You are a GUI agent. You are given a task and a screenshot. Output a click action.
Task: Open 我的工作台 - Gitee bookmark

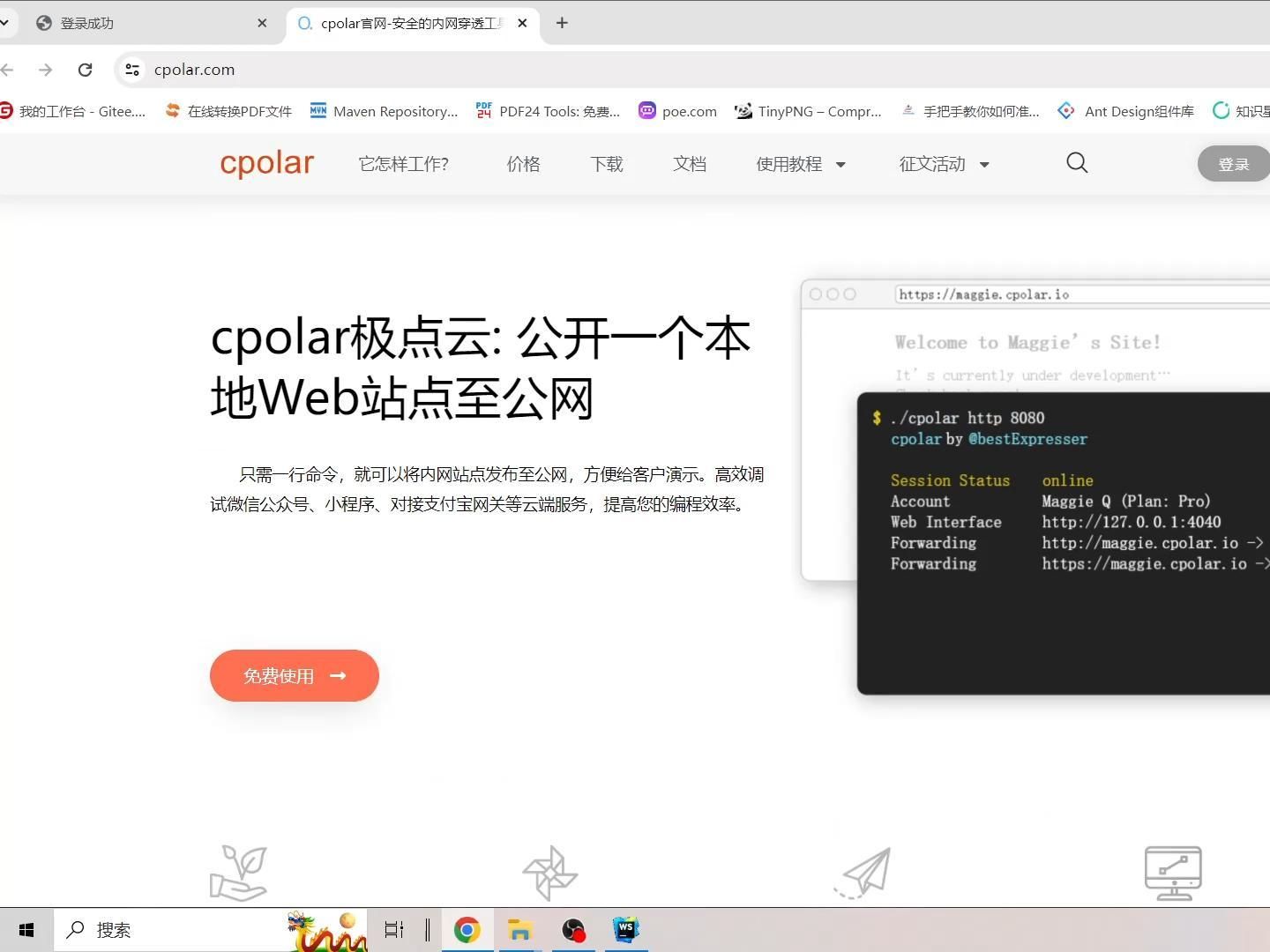(x=74, y=111)
